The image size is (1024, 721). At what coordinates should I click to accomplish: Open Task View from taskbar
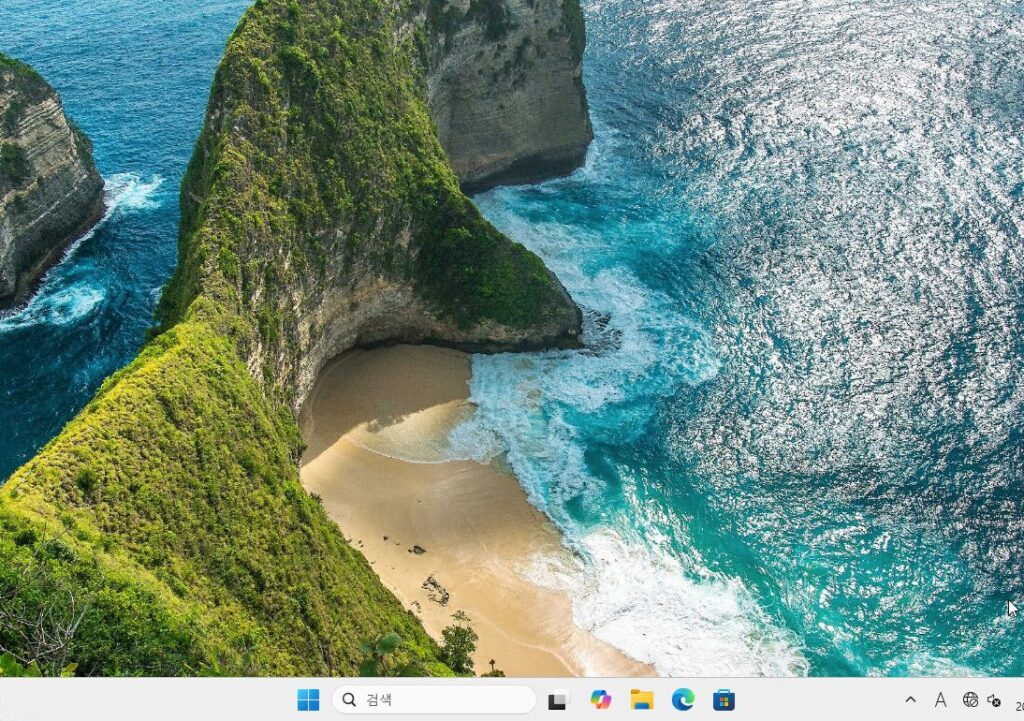click(558, 700)
